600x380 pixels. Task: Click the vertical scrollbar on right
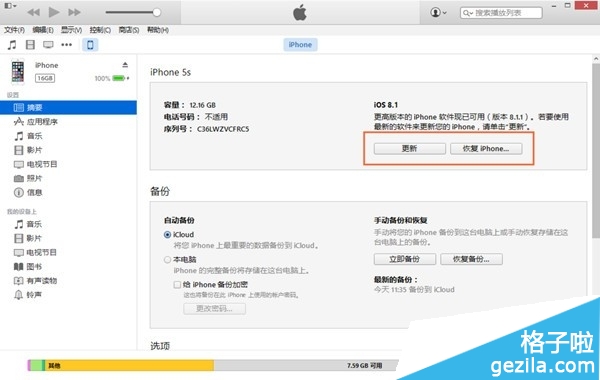[596, 151]
